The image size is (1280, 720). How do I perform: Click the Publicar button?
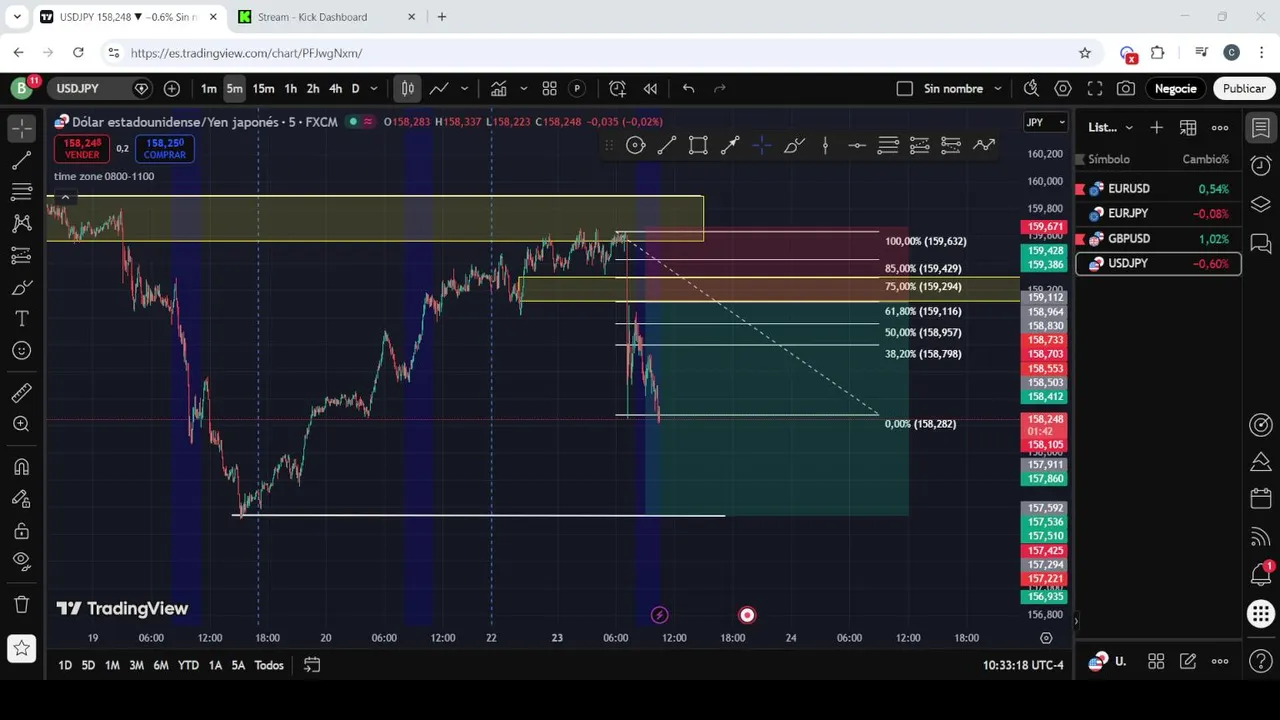click(x=1244, y=88)
